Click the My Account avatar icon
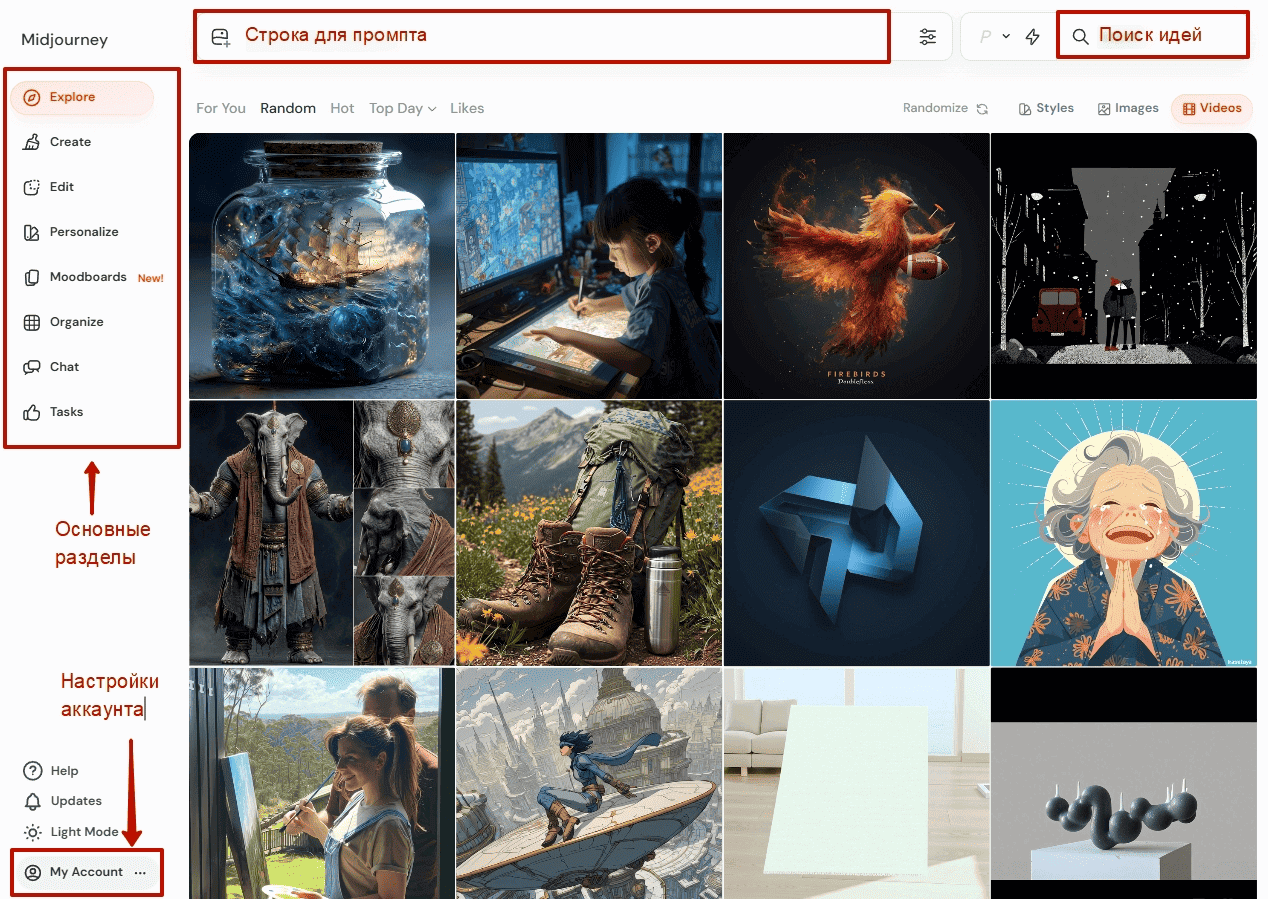The height and width of the screenshot is (899, 1268). pyautogui.click(x=33, y=872)
